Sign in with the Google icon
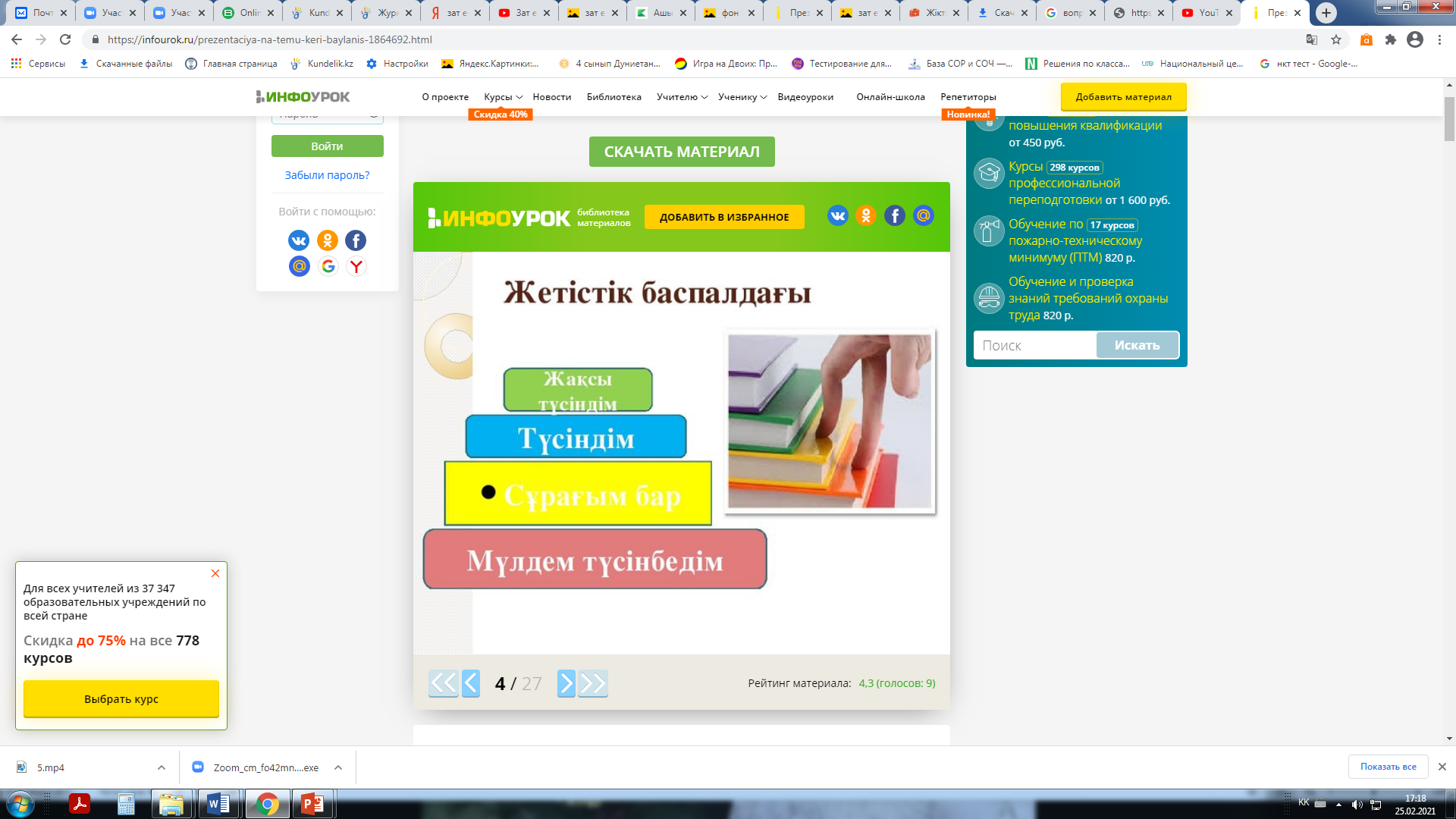The width and height of the screenshot is (1456, 819). 328,266
